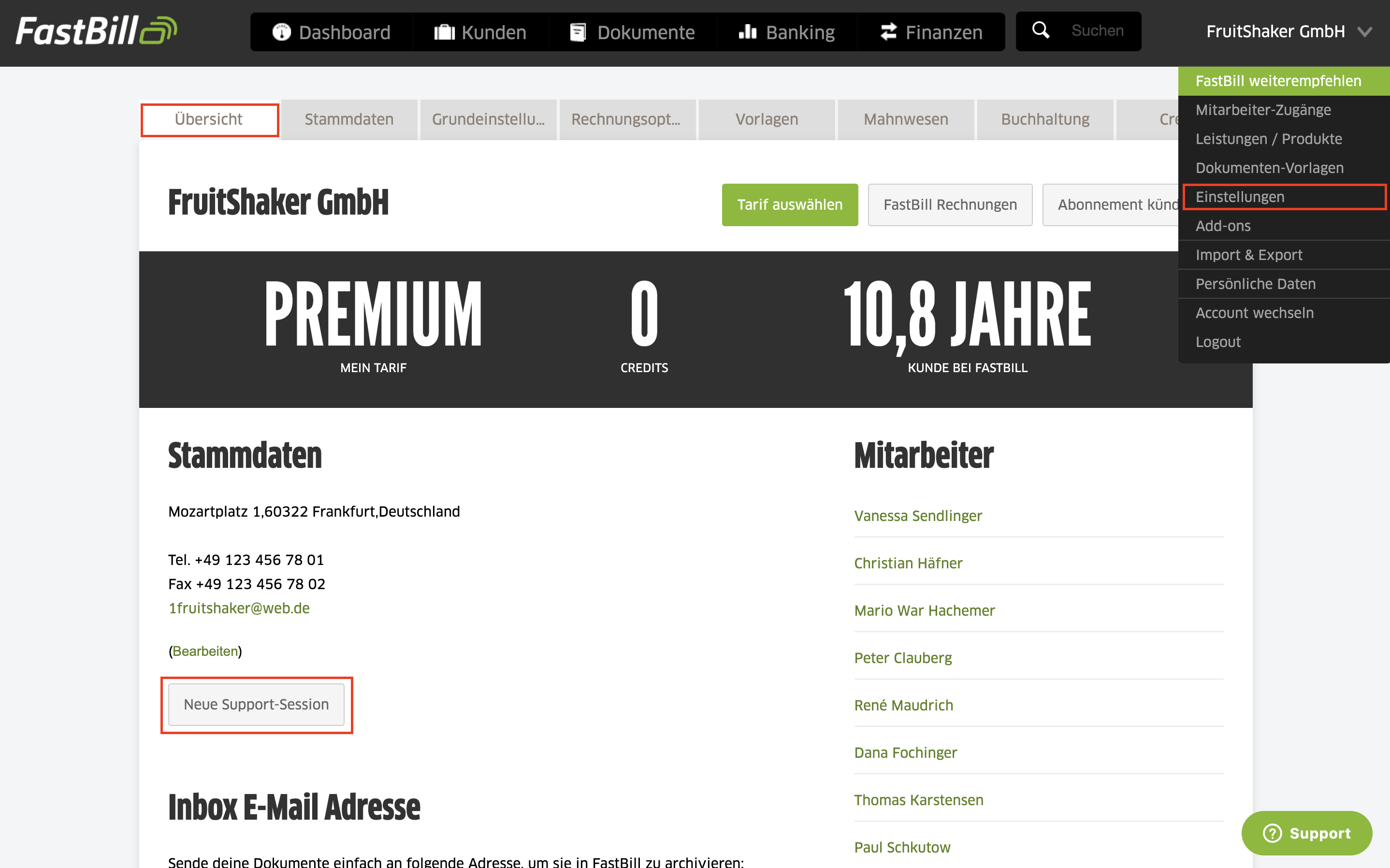Click the address line Mozartplatz 1,60322 Frankfurt,Deutschland
This screenshot has height=868, width=1390.
click(314, 511)
